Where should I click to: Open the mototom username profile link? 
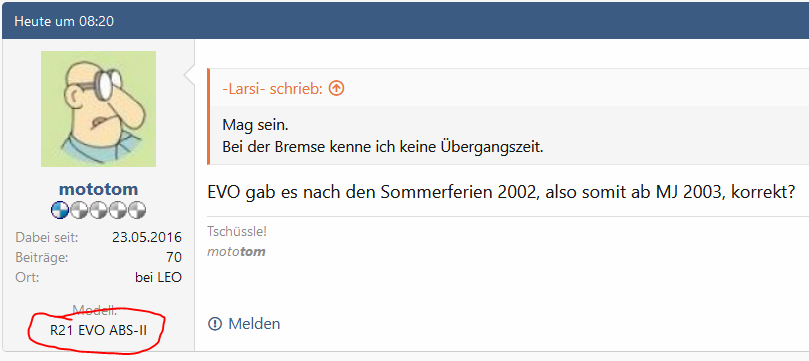pos(99,189)
